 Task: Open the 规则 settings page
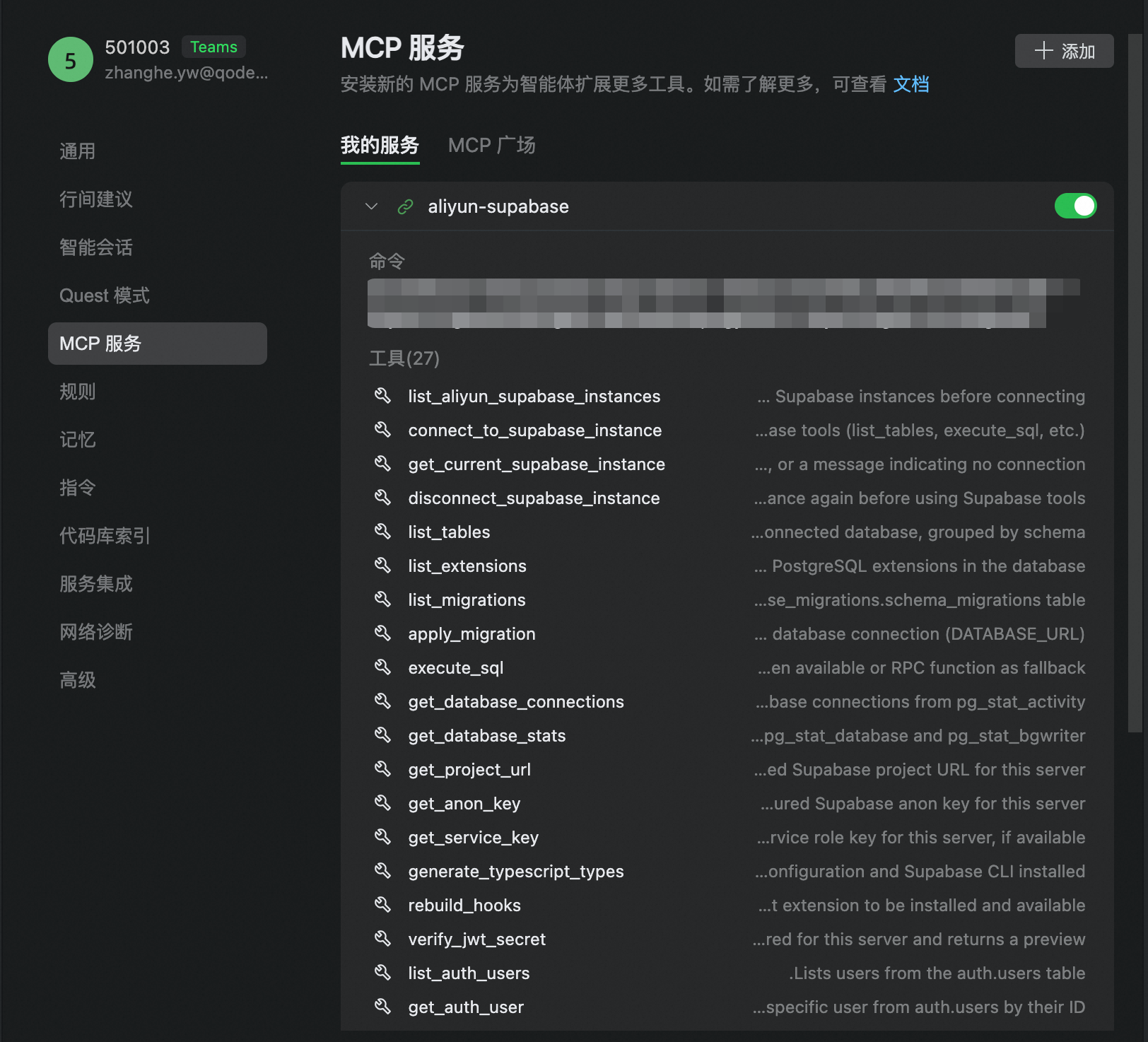pos(158,392)
